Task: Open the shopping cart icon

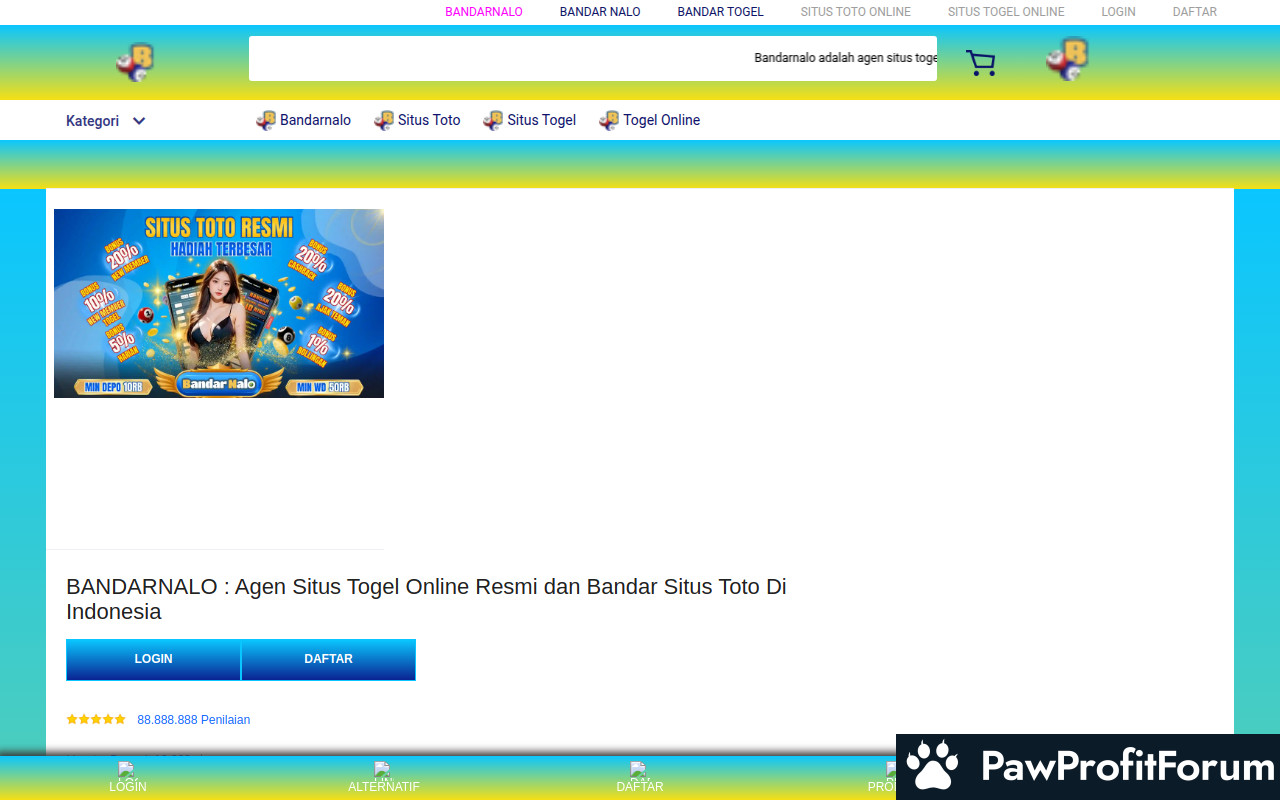Action: tap(980, 63)
